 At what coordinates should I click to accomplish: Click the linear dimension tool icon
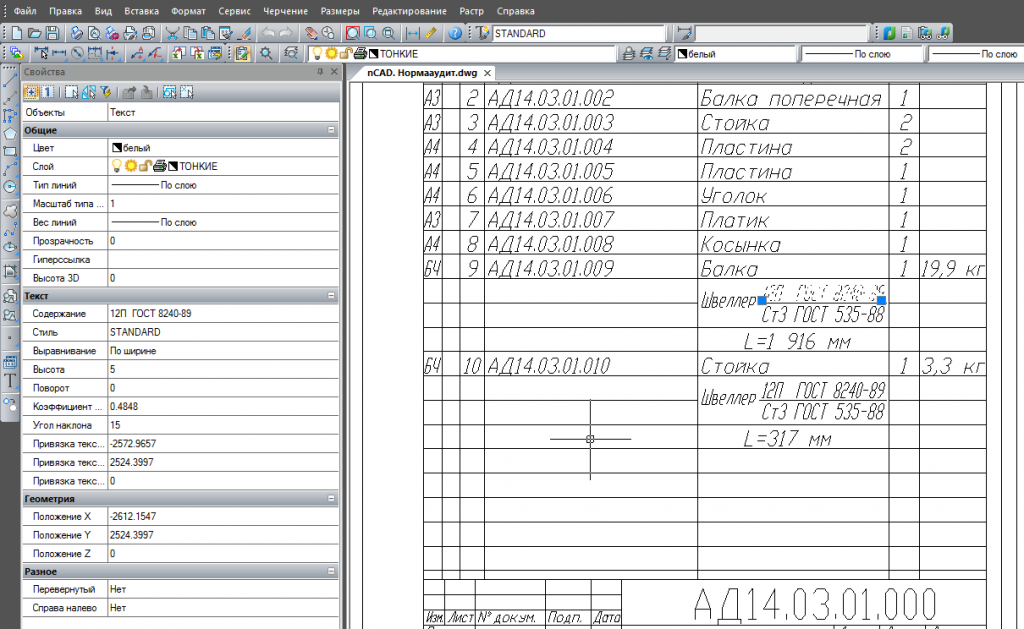tap(59, 54)
